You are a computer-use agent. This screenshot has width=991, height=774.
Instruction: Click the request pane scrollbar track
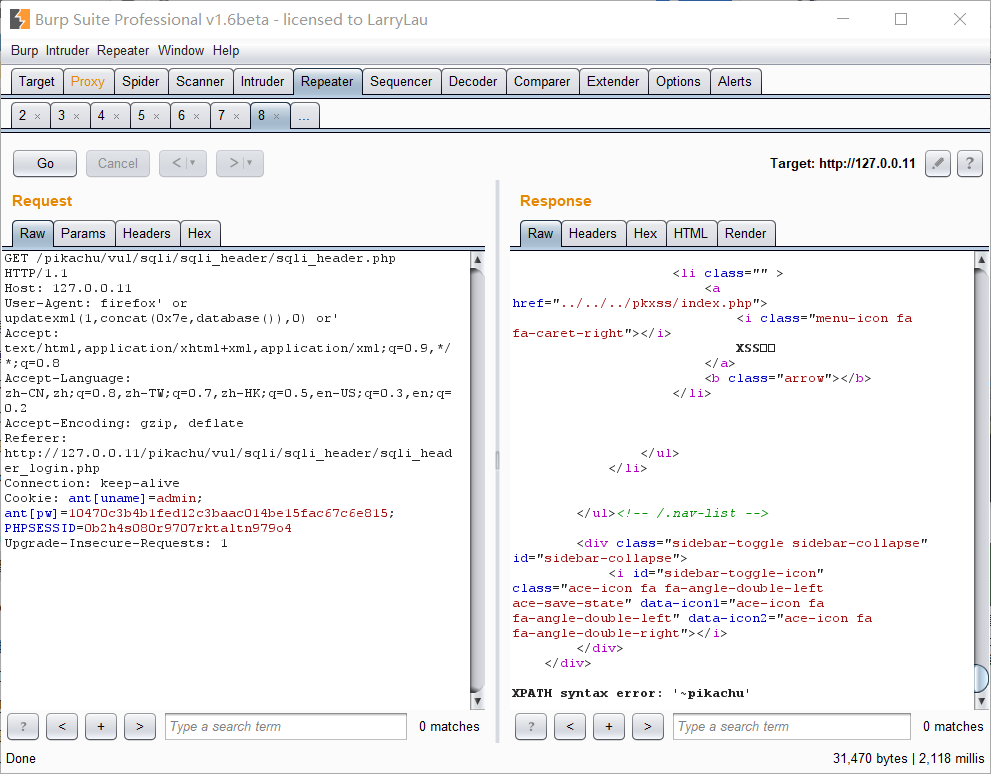478,480
